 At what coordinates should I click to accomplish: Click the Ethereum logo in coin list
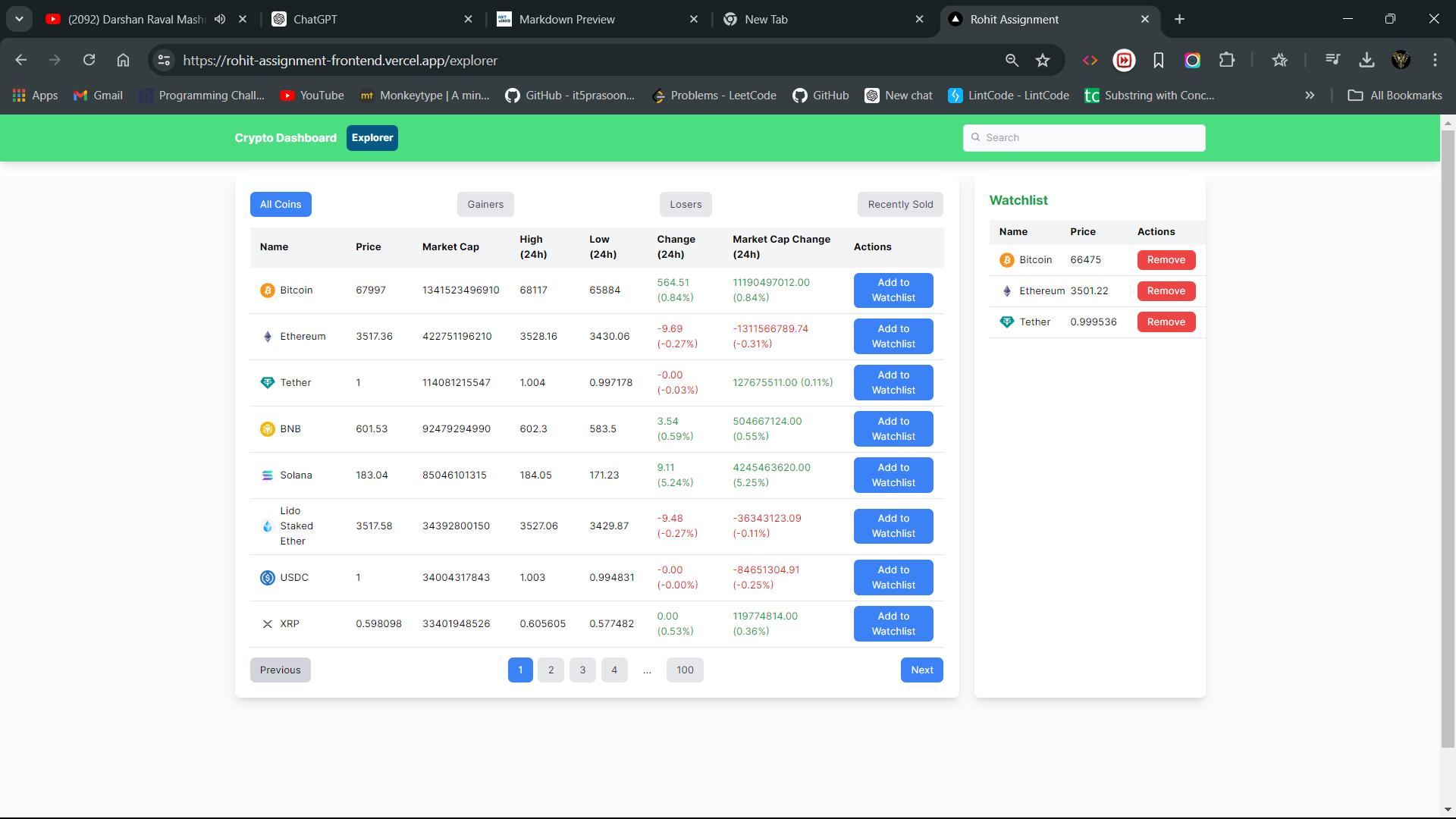pos(267,337)
